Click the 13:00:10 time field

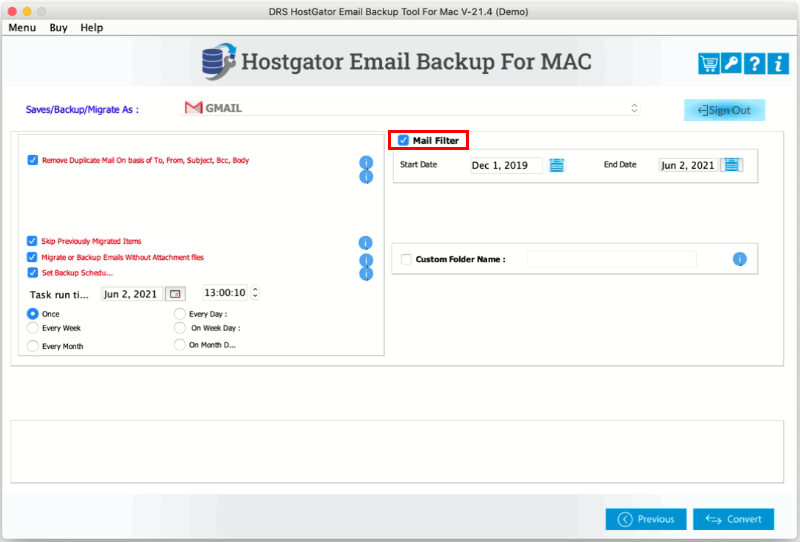pos(226,292)
